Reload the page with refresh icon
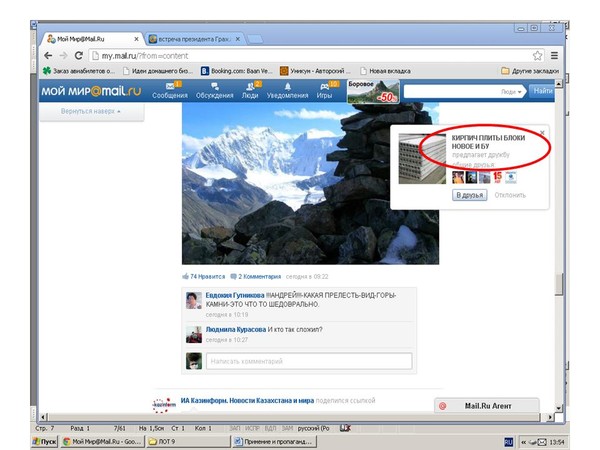 (79, 56)
